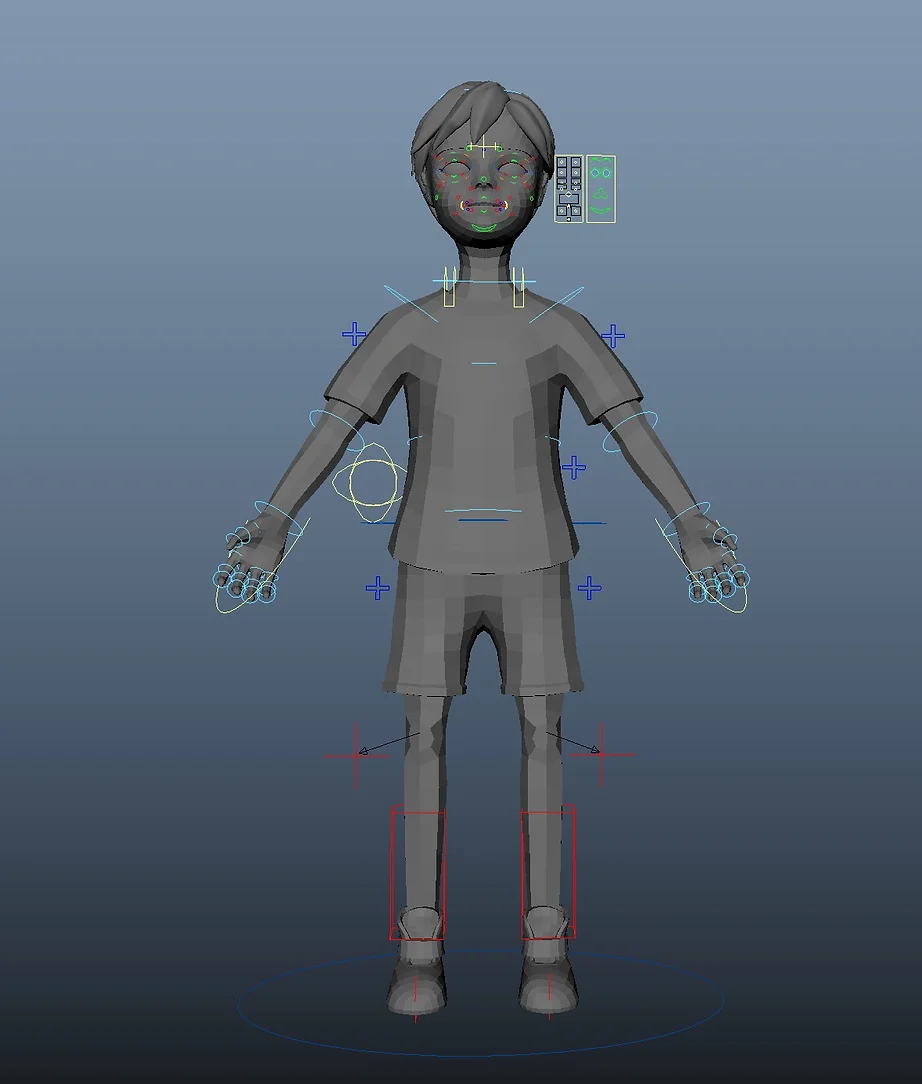
Task: Select the blue plus control at the viewer's-left hip
Action: coord(377,588)
